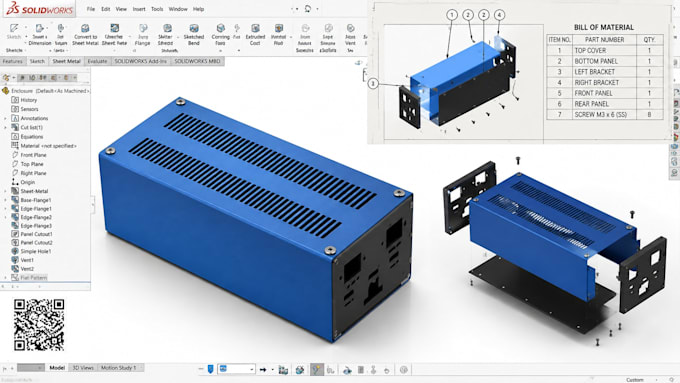Select Material not specified item
This screenshot has width=680, height=383.
48,146
